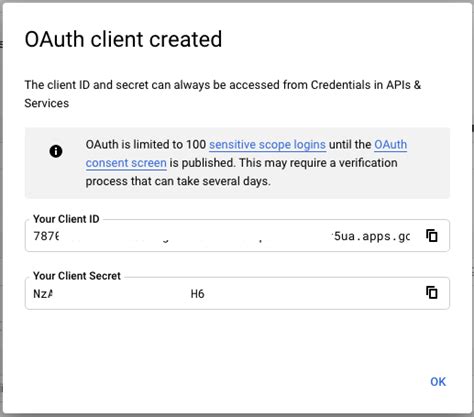Click the info icon in the notice banner

click(x=56, y=151)
